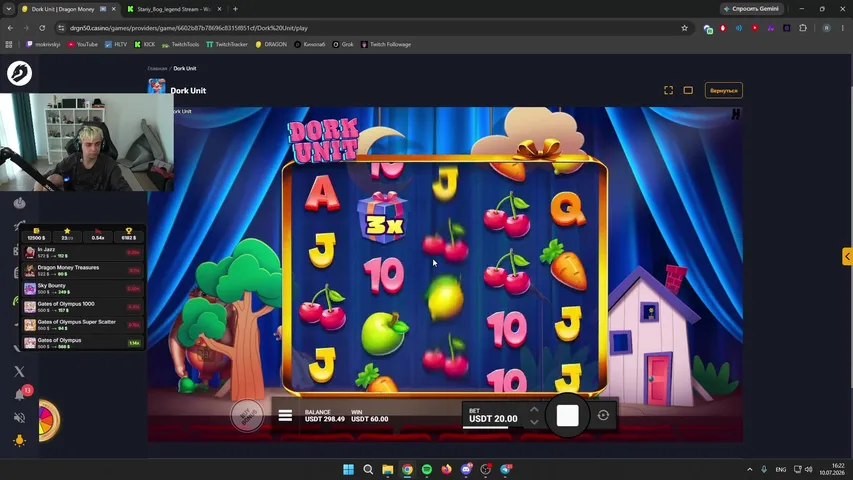Open the TwitchTracker bookmark
Image resolution: width=853 pixels, height=480 pixels.
[x=227, y=45]
